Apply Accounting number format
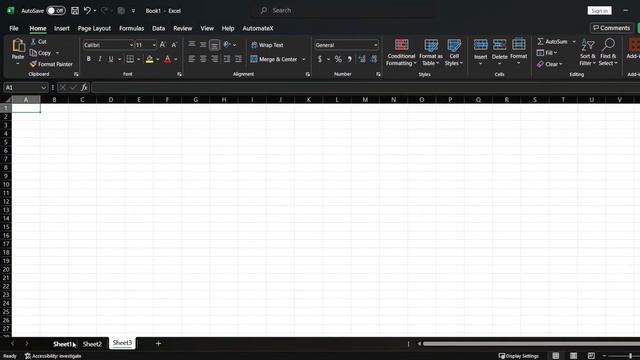The height and width of the screenshot is (360, 640). 320,59
